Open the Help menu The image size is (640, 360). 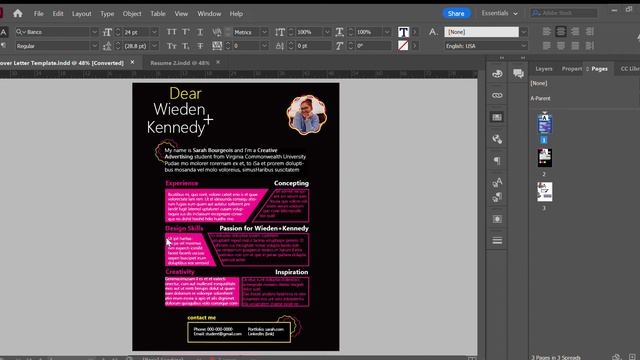(236, 13)
